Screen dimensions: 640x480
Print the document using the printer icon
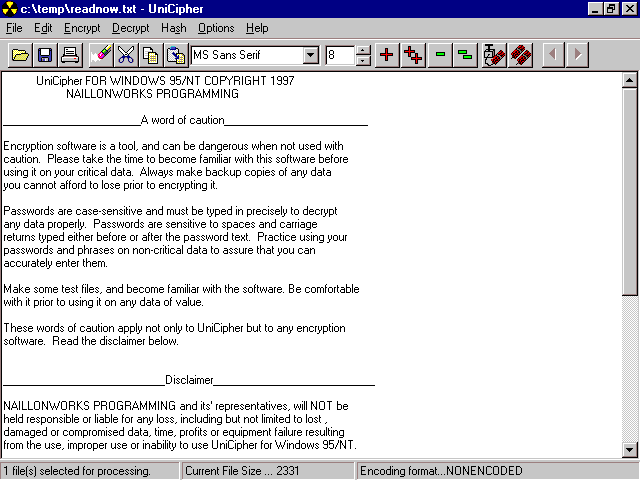(70, 55)
